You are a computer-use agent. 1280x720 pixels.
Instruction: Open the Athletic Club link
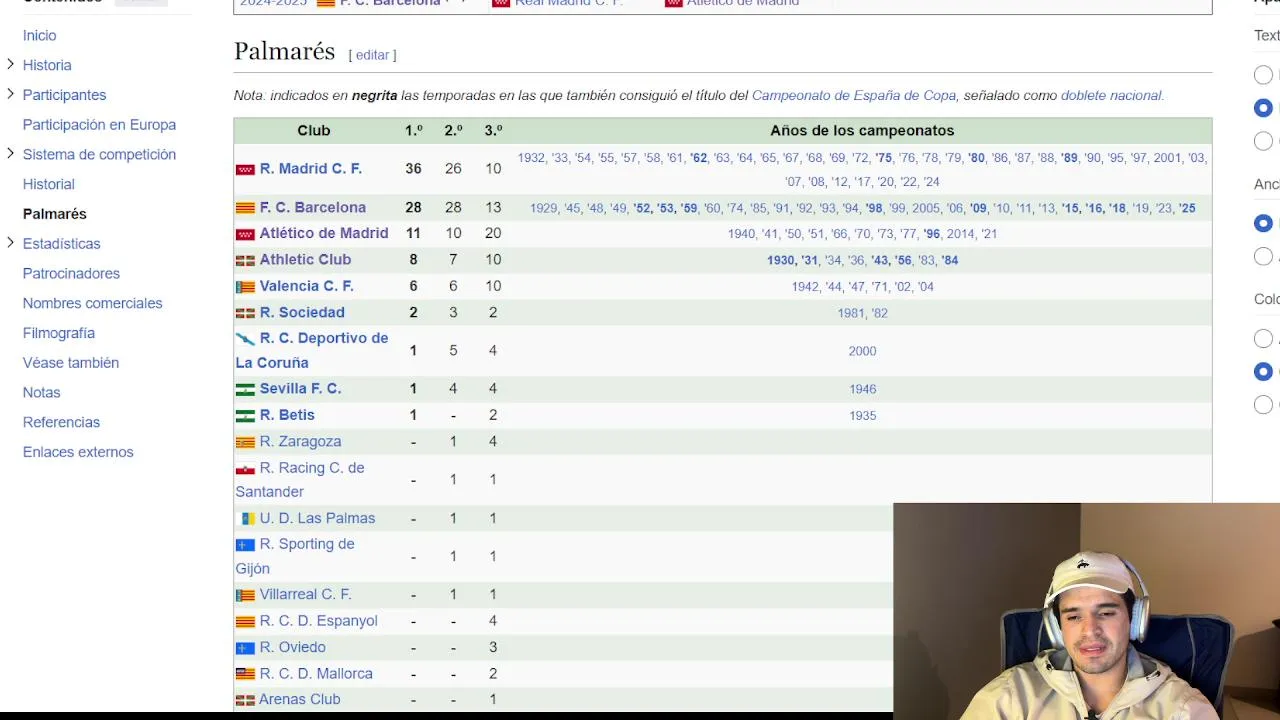click(x=305, y=260)
